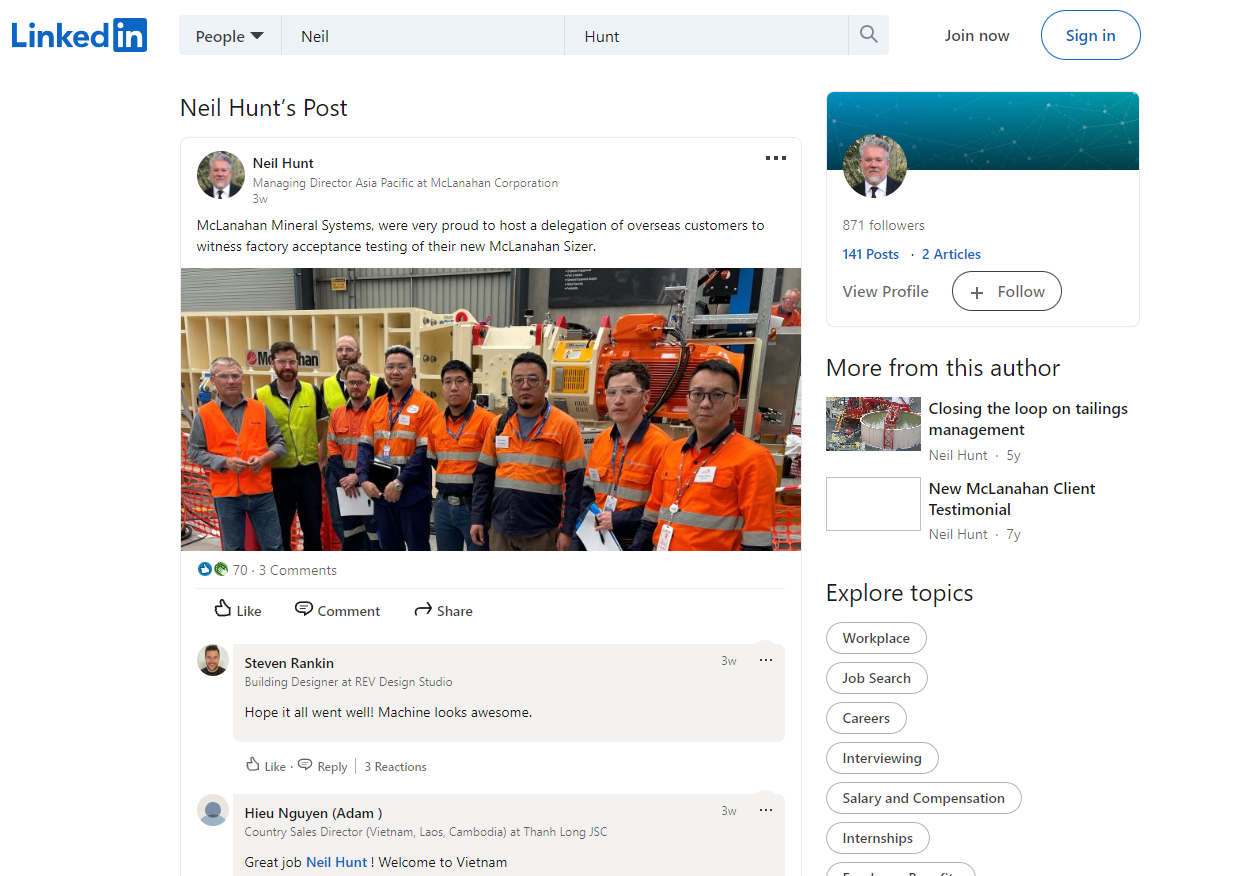Screen dimensions: 1245x876
Task: Click the last name field containing Hunt
Action: pyautogui.click(x=707, y=36)
